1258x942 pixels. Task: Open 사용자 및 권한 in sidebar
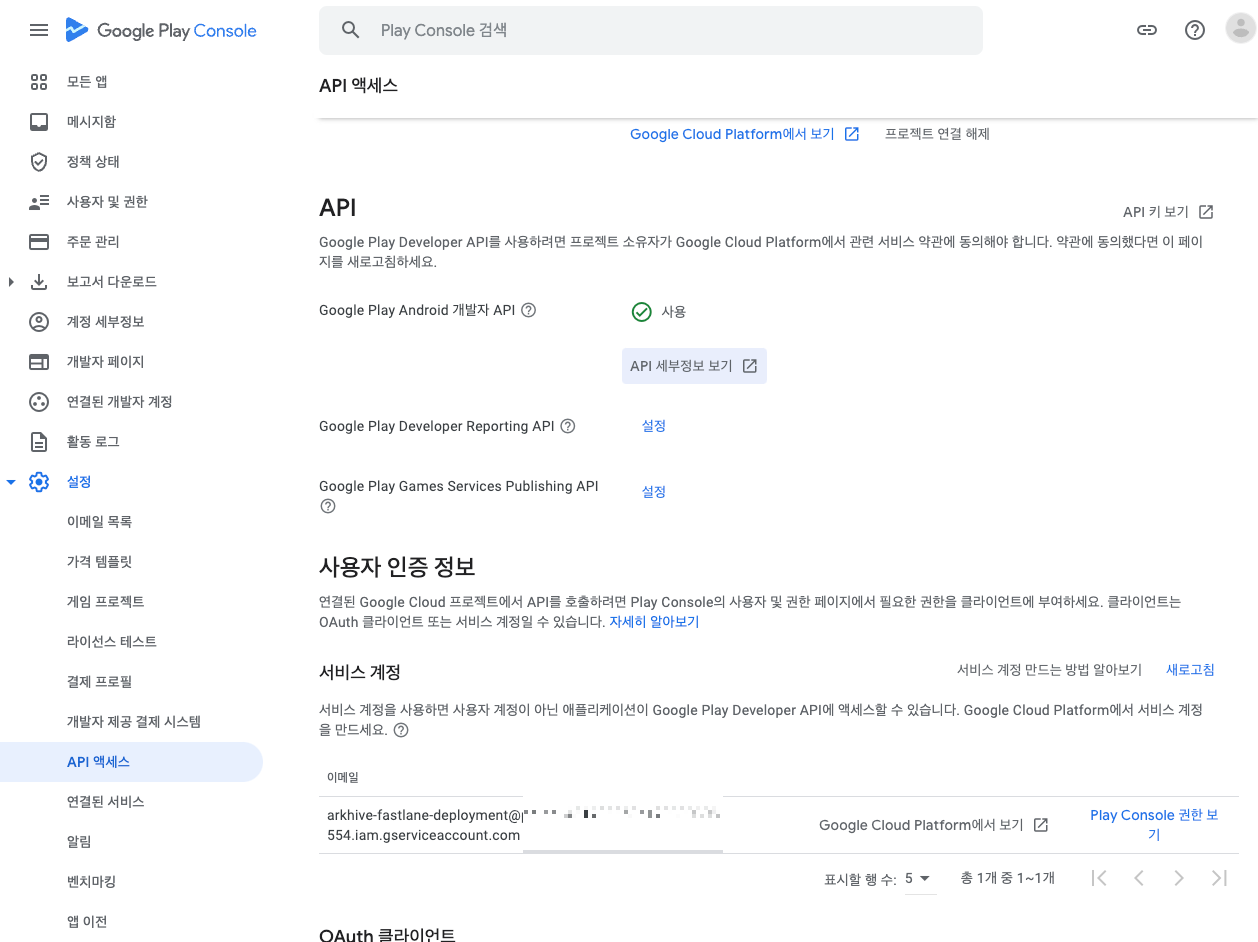(107, 202)
